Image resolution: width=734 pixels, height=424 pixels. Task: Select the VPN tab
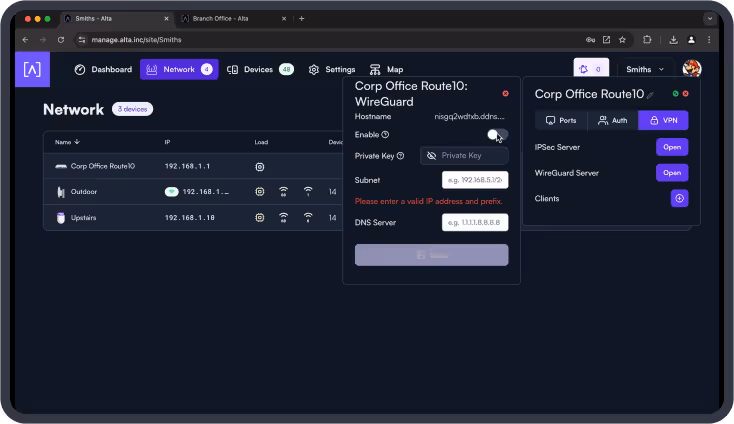tap(663, 120)
